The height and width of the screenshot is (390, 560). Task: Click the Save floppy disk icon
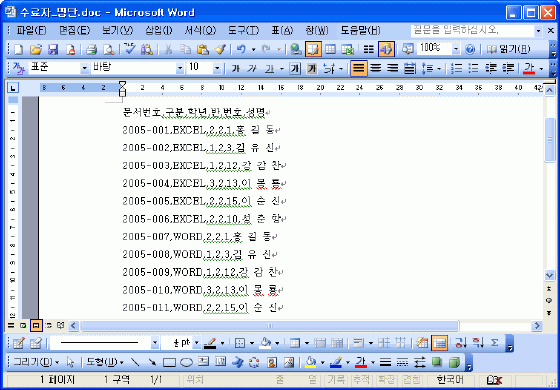53,49
